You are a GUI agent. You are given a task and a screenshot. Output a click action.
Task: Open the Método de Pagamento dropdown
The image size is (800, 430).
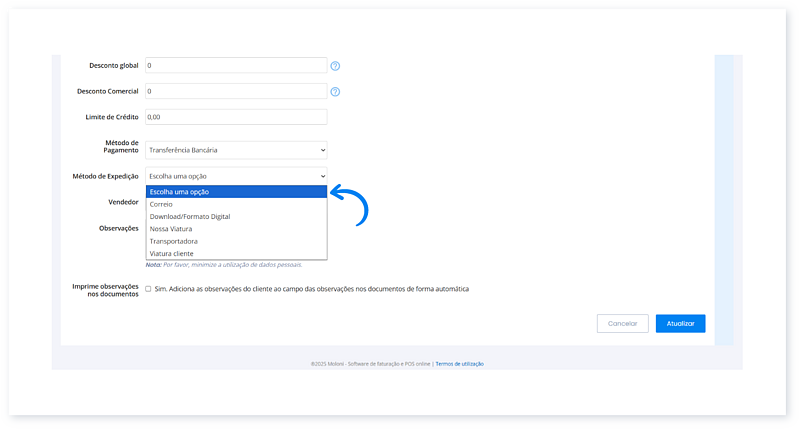236,150
